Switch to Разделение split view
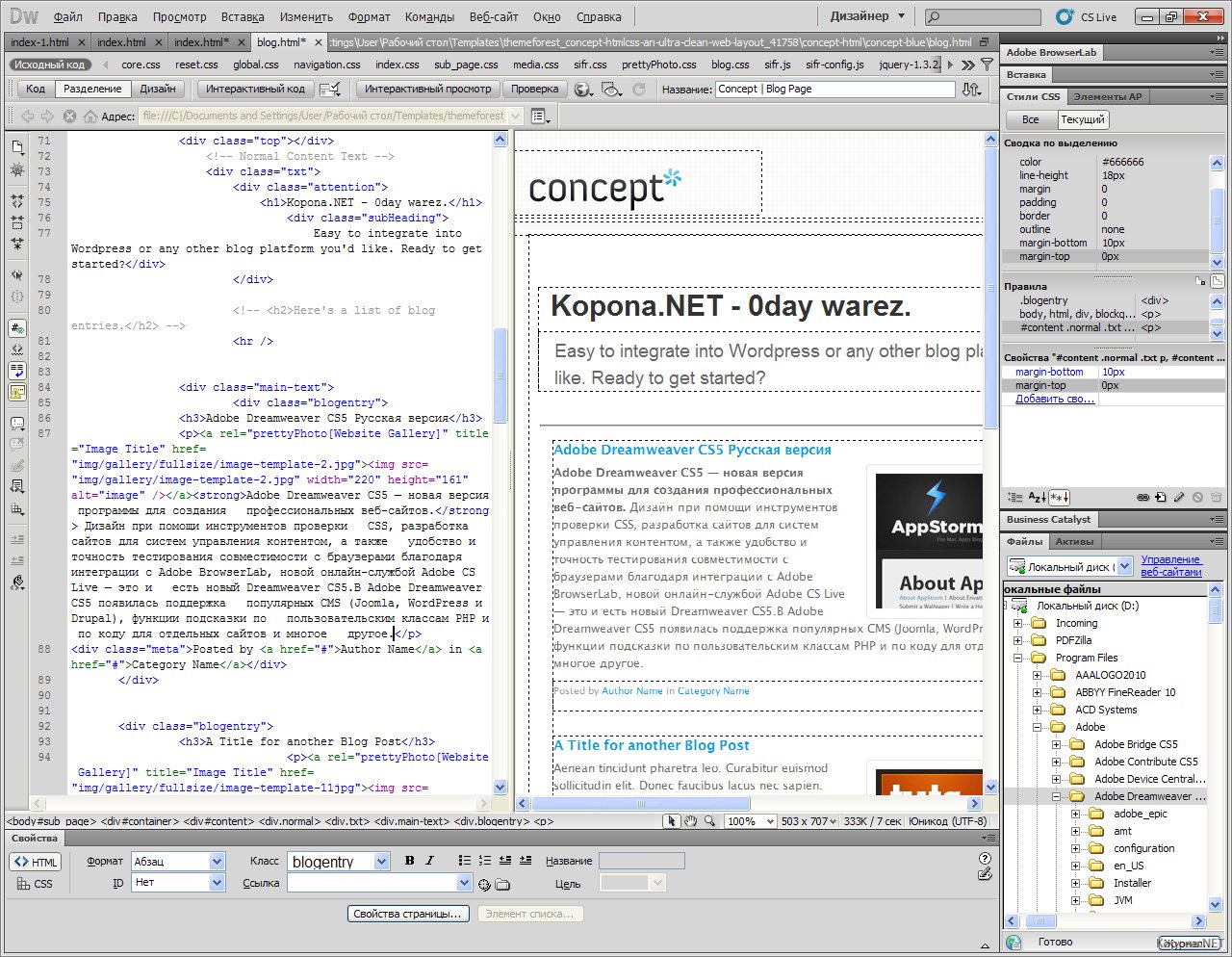 [x=92, y=89]
